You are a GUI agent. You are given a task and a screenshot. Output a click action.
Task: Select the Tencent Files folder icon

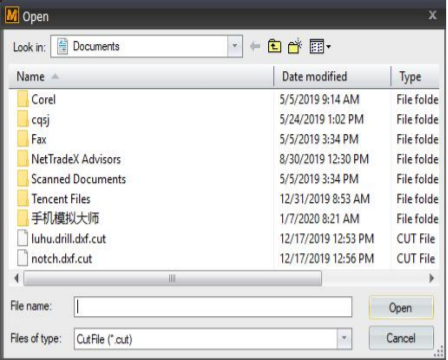(x=22, y=199)
